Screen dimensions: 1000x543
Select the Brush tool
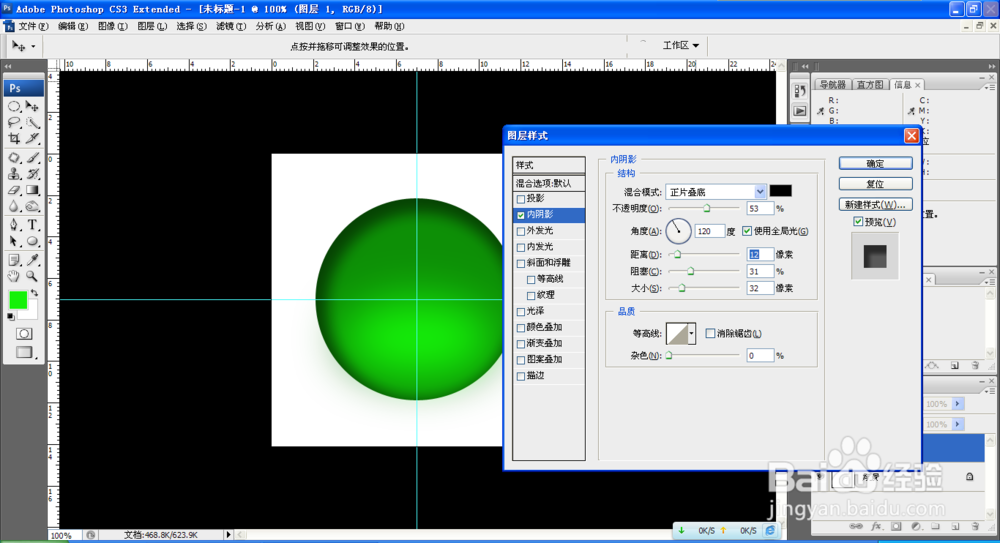[x=32, y=158]
